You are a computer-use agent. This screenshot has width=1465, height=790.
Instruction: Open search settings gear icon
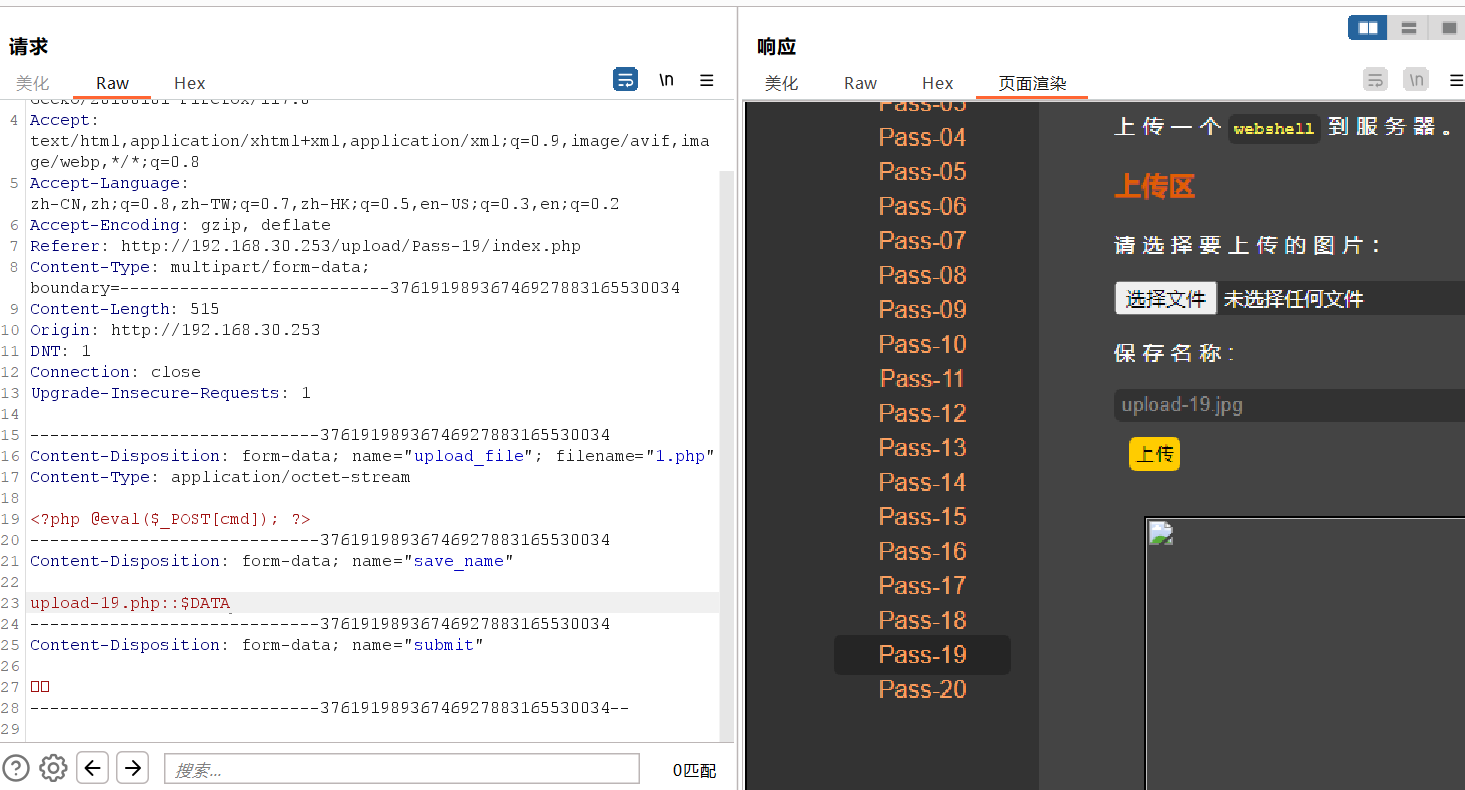[53, 768]
